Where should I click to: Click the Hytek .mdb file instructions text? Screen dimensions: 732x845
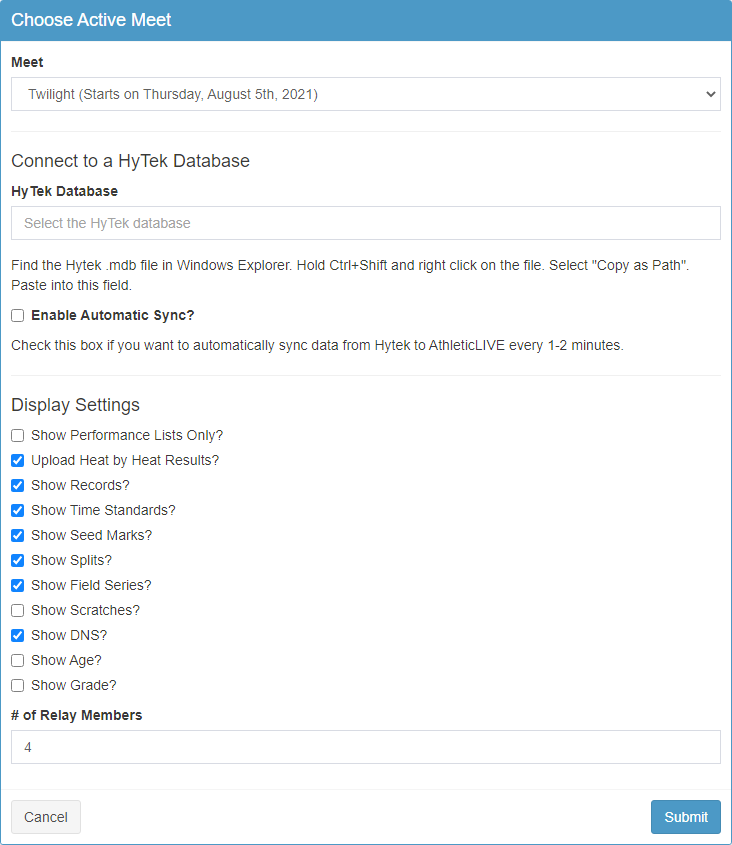[x=350, y=275]
